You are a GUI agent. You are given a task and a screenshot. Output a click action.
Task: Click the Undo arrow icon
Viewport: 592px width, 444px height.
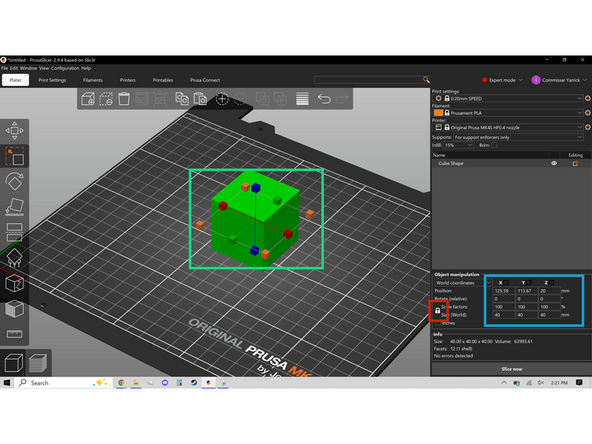coord(324,99)
